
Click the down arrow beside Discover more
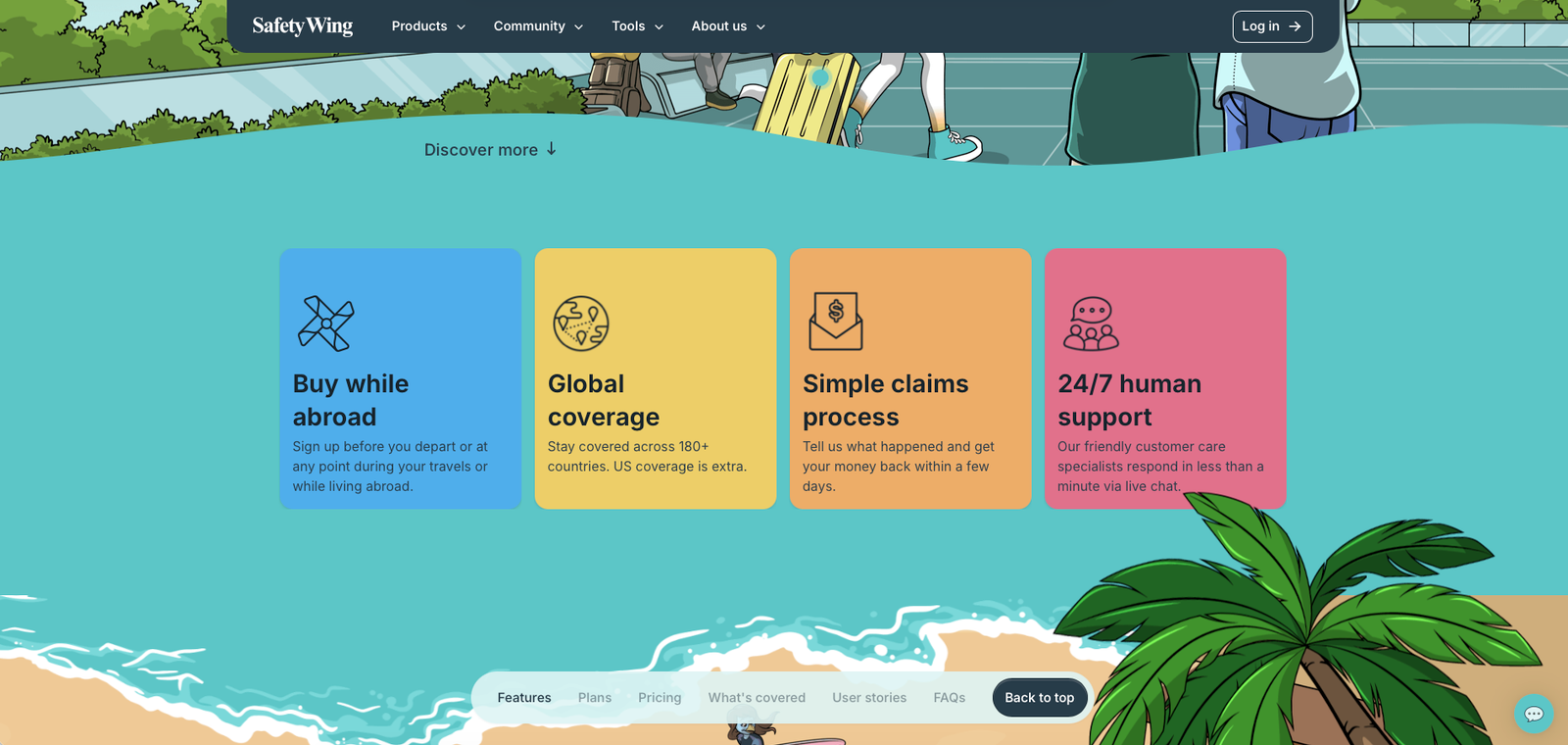click(551, 149)
